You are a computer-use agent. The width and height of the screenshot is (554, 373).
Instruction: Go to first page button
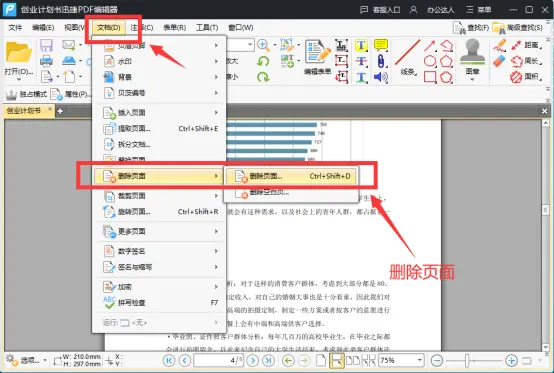tap(169, 361)
